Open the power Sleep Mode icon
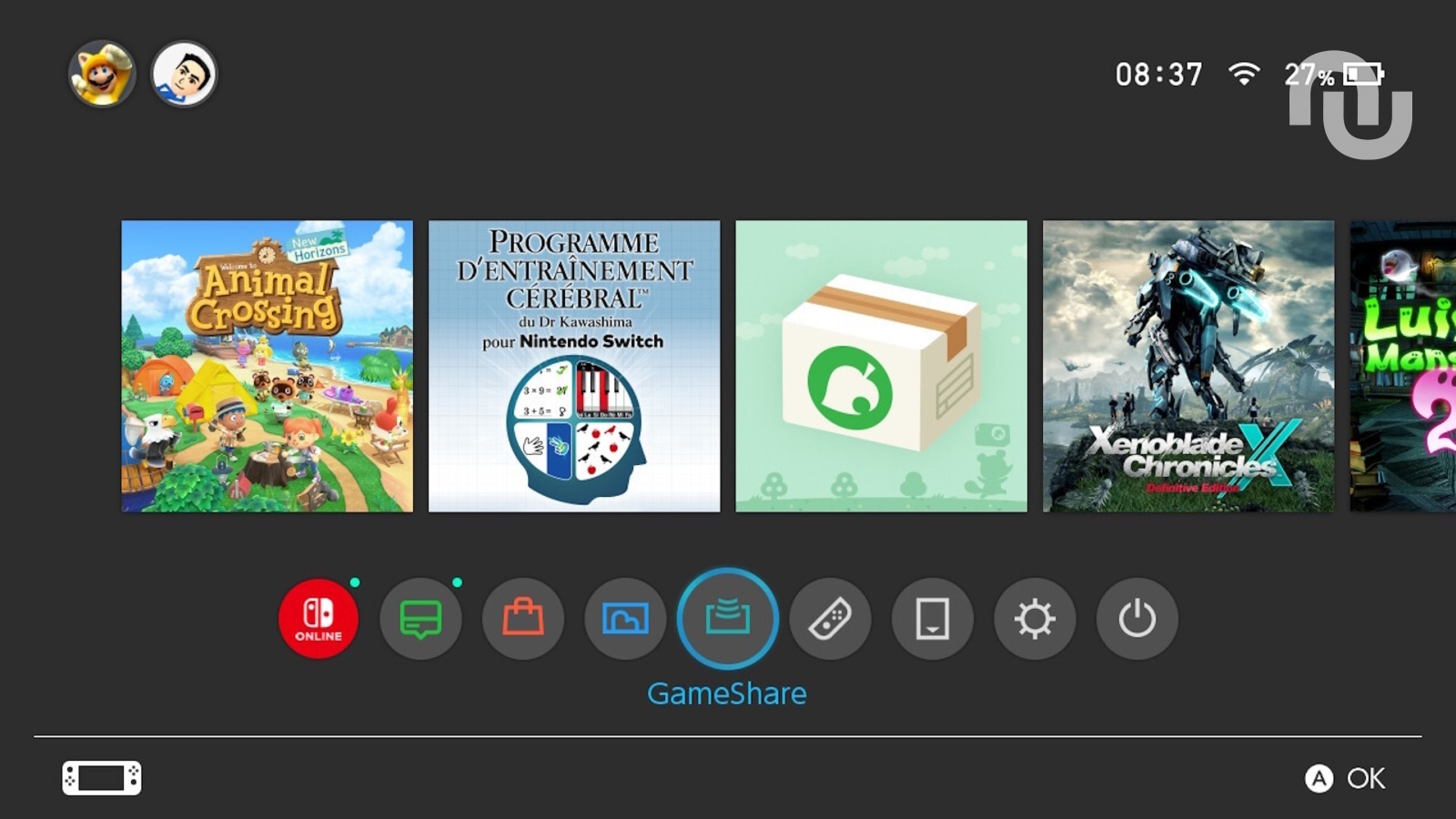1456x819 pixels. 1137,619
